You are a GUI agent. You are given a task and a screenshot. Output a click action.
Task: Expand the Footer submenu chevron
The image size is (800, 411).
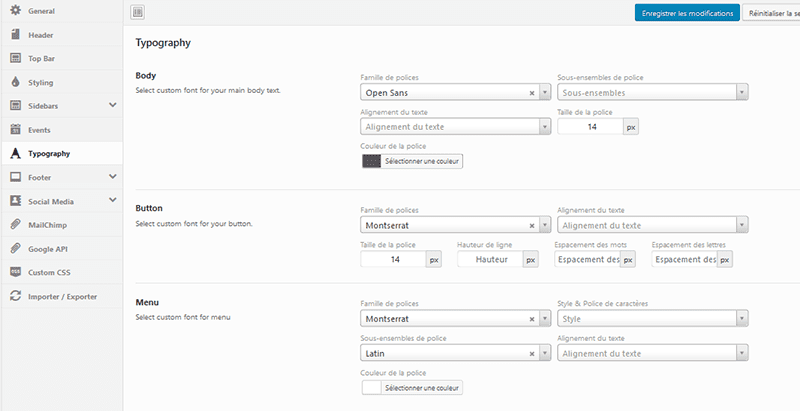point(113,176)
